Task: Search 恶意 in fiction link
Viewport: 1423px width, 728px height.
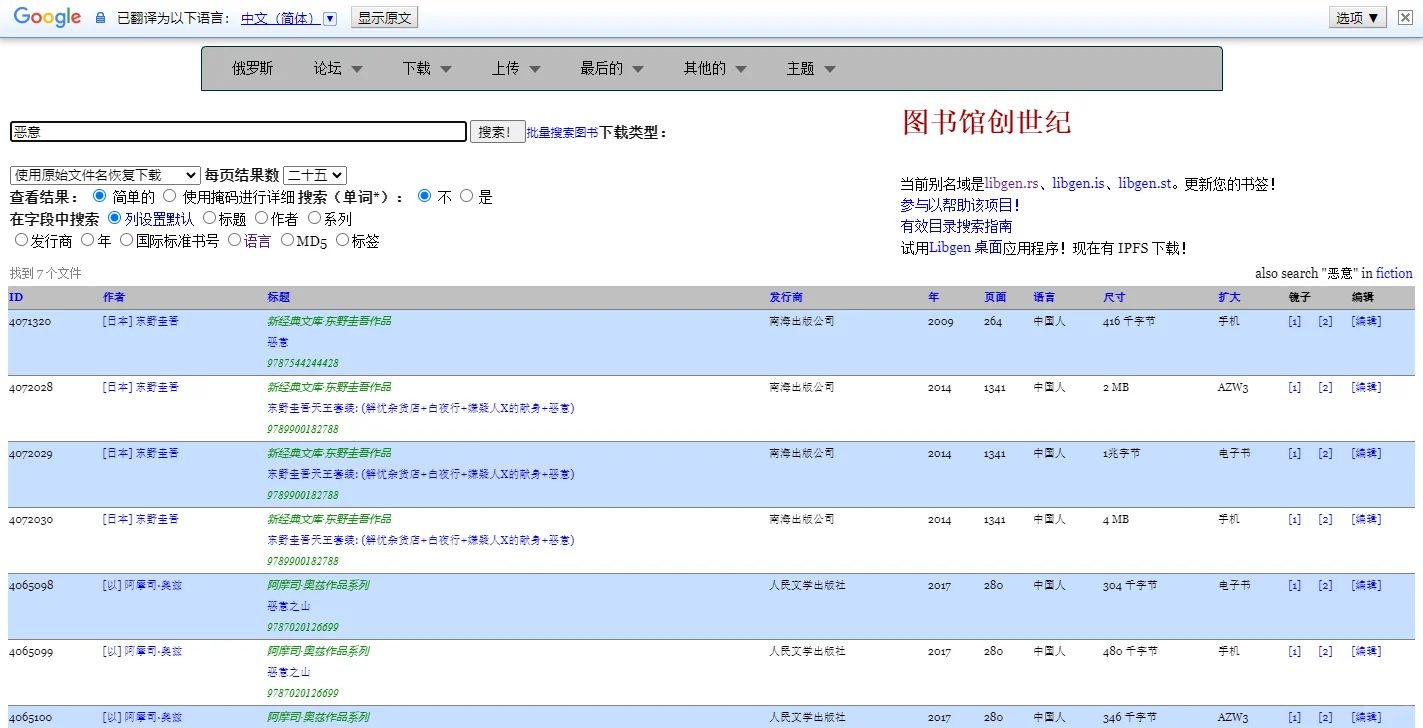Action: click(1394, 273)
